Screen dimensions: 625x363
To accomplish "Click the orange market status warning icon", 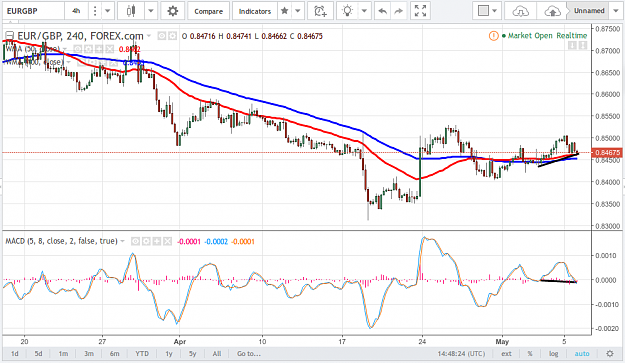I will [493, 36].
